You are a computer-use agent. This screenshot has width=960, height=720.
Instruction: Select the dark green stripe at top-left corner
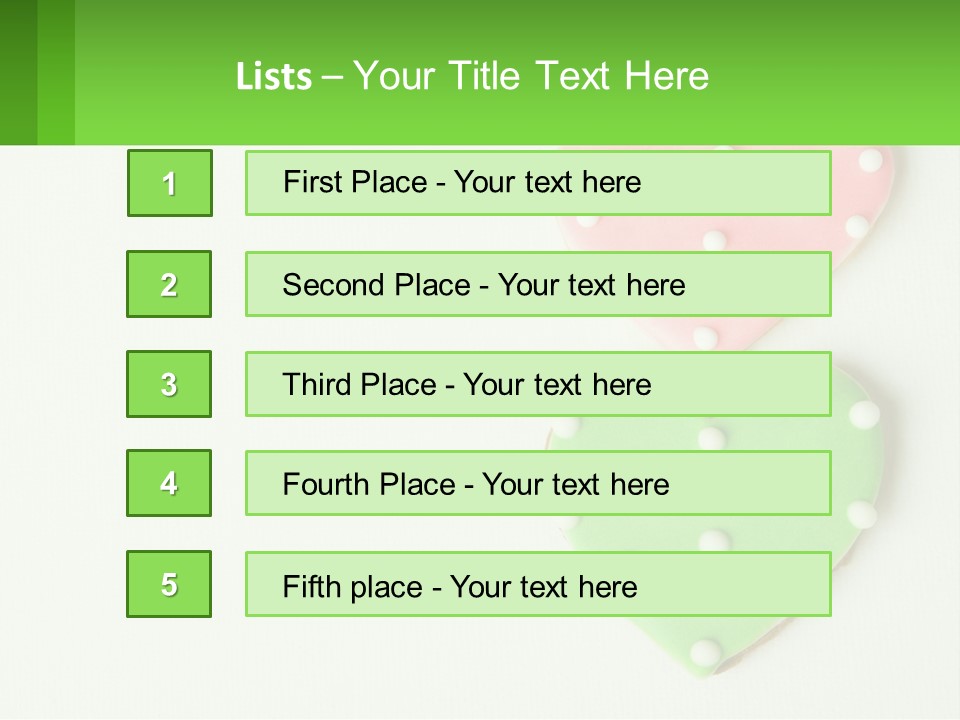coord(18,72)
